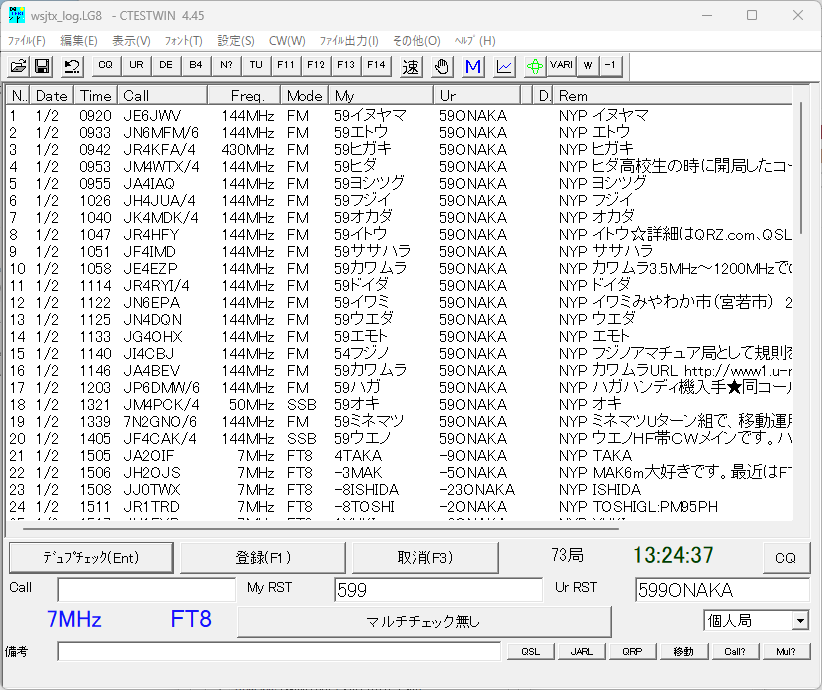The height and width of the screenshot is (690, 822).
Task: Focus the Ur RST field showing 599ONAKA
Action: coord(722,589)
